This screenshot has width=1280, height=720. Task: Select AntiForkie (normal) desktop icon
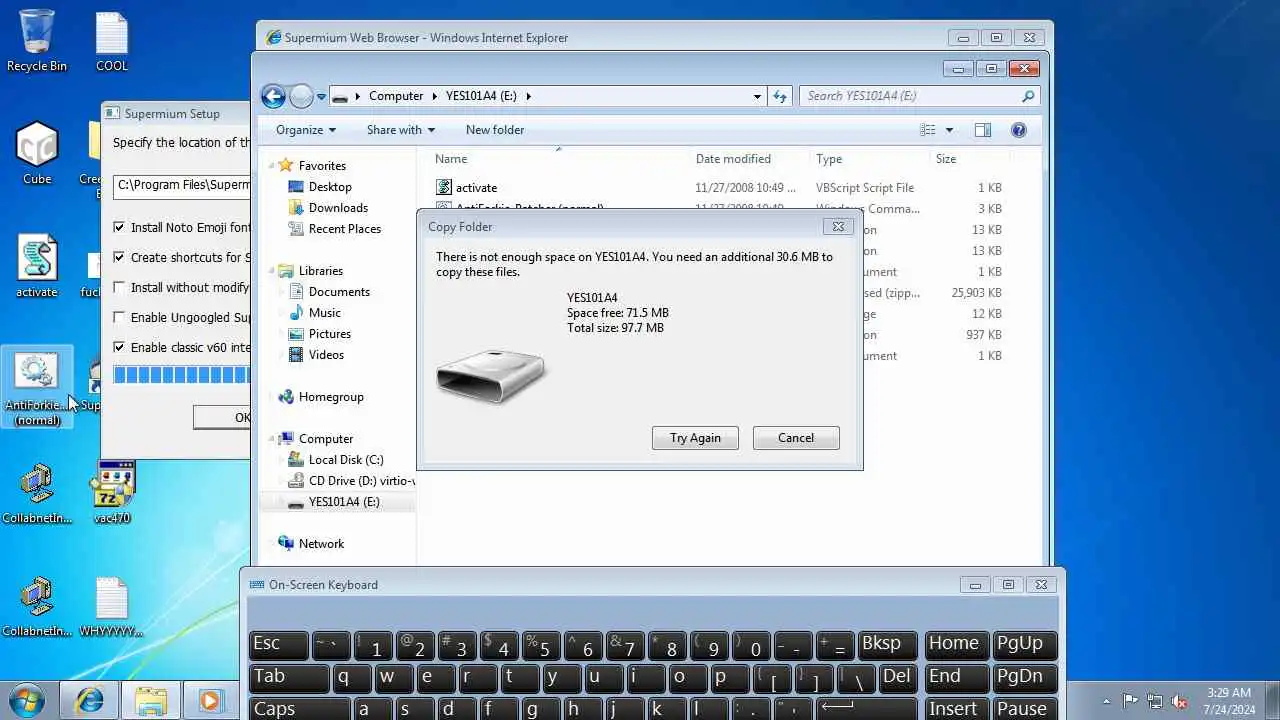(x=37, y=388)
